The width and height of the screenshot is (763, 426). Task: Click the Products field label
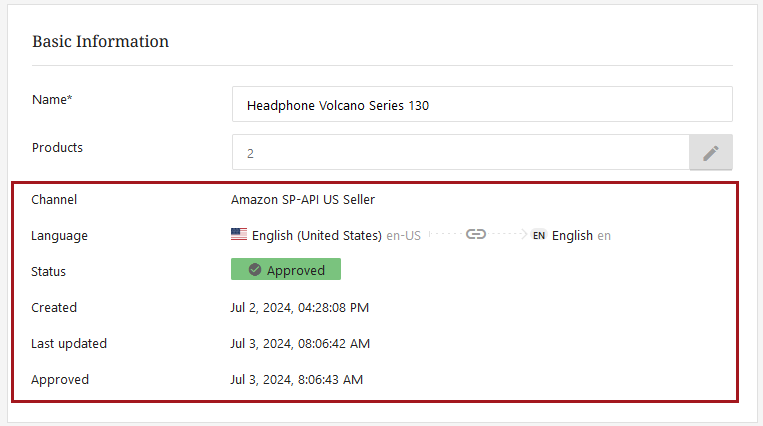[x=57, y=147]
